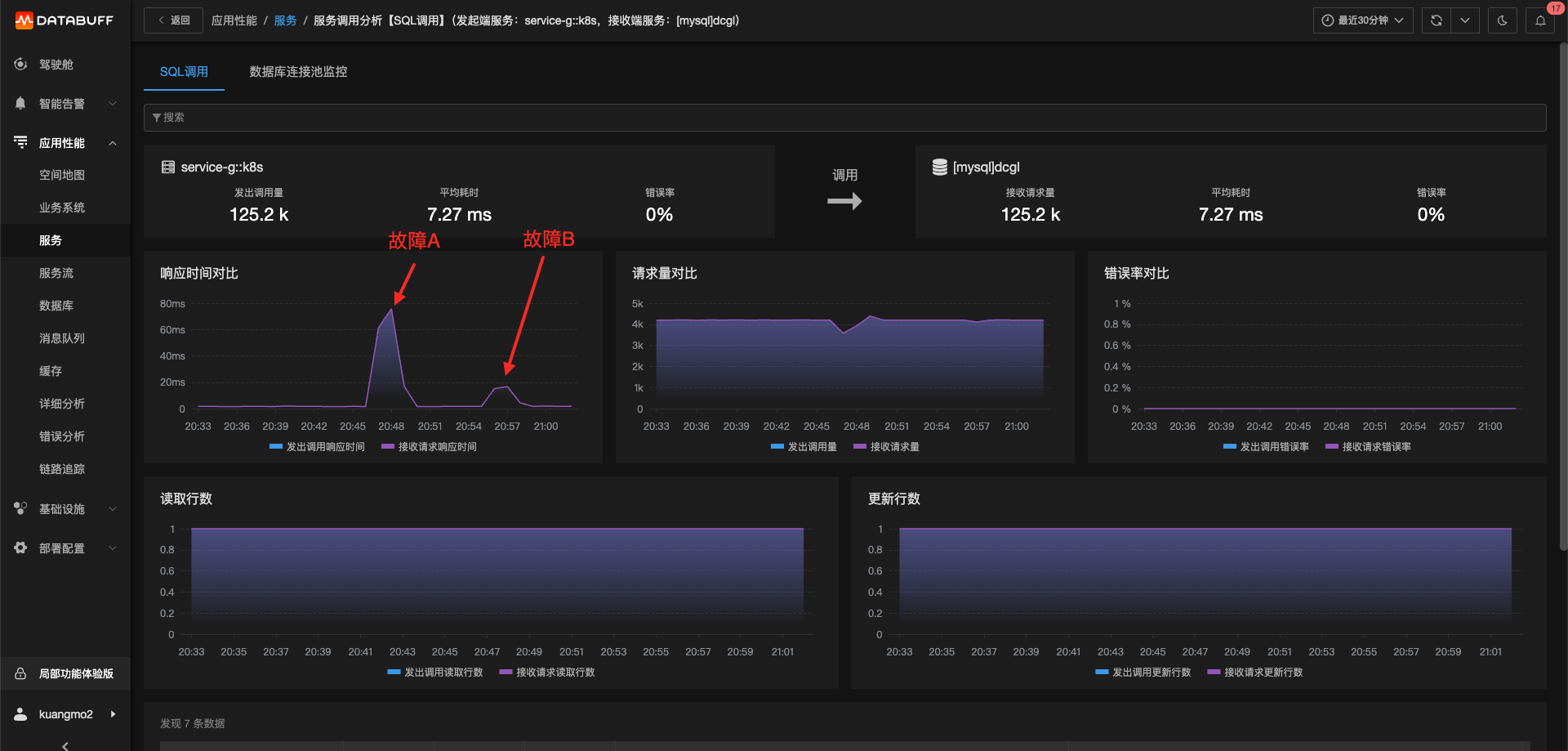The image size is (1568, 751).
Task: Open the 最近30分钟 time range dropdown
Action: tap(1362, 20)
